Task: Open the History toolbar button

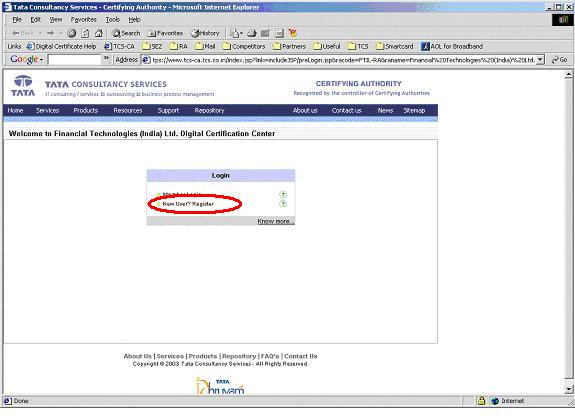Action: [205, 33]
